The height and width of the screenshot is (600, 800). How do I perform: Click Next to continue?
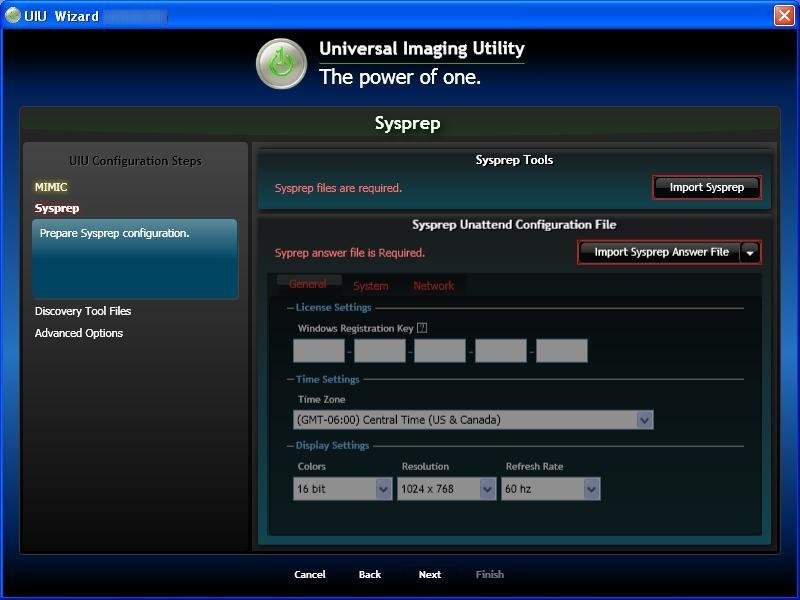(x=430, y=574)
